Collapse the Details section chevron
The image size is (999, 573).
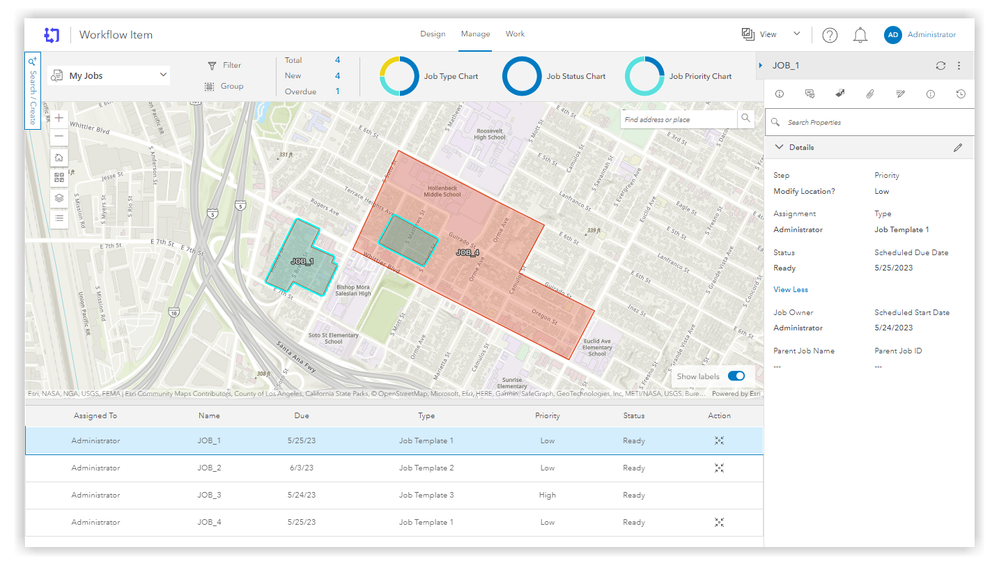[x=779, y=147]
